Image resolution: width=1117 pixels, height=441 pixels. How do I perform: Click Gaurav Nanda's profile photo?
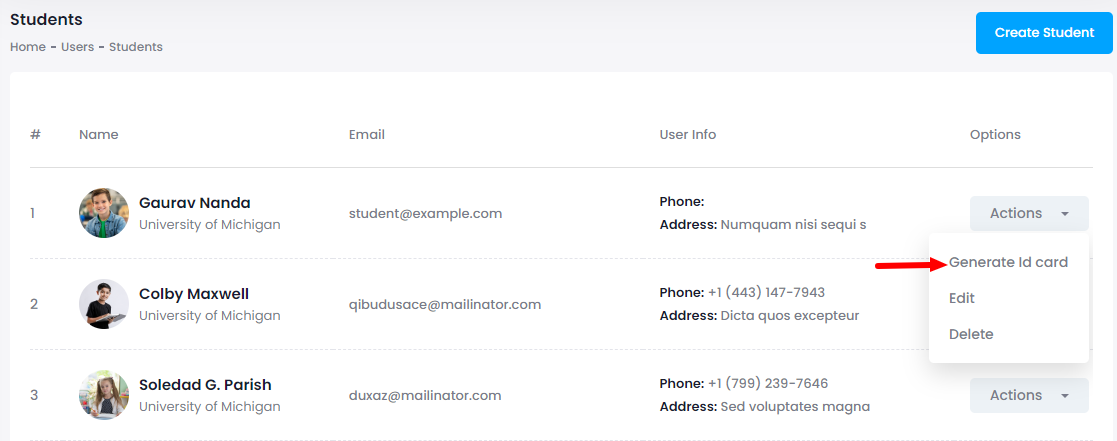pos(104,213)
